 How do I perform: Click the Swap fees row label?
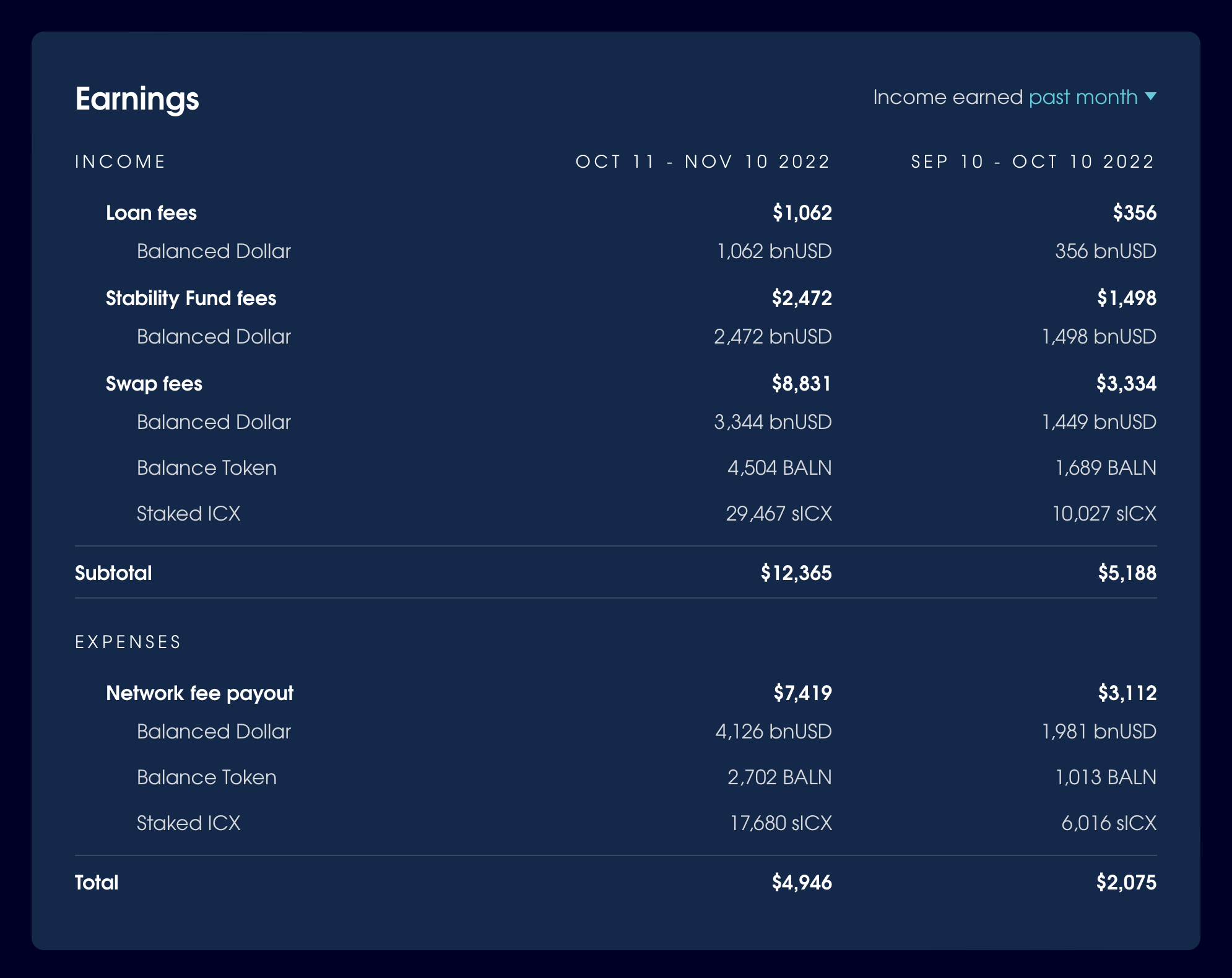tap(154, 384)
